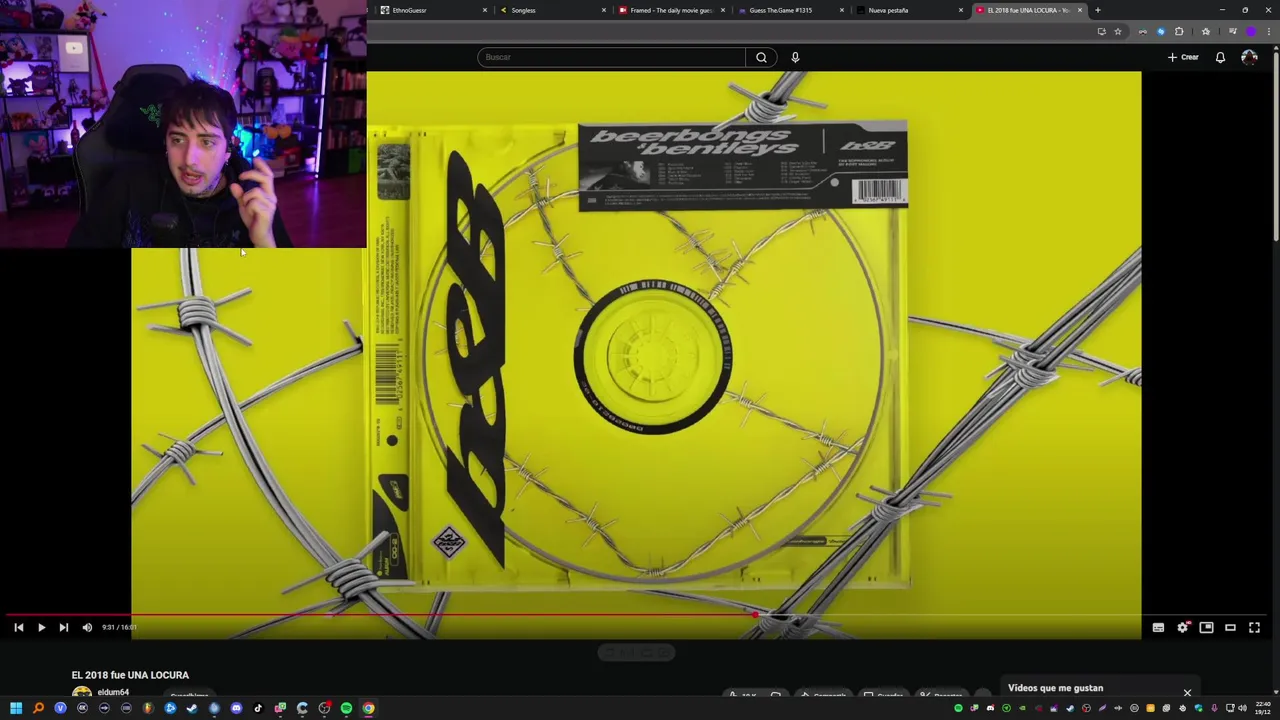The width and height of the screenshot is (1280, 720).
Task: Go to the previous video in the player
Action: [x=18, y=627]
